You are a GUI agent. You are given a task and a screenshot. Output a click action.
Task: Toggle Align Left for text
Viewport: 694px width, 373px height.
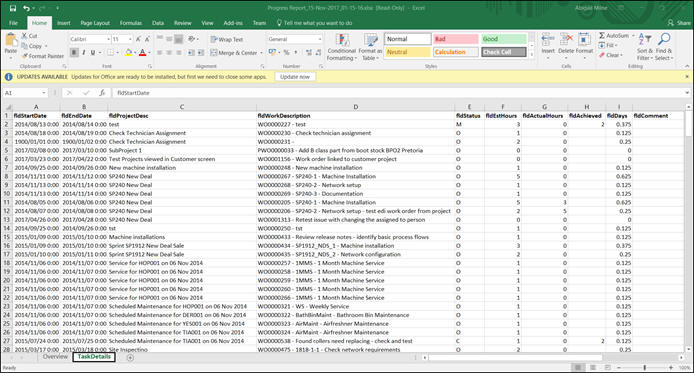(160, 53)
